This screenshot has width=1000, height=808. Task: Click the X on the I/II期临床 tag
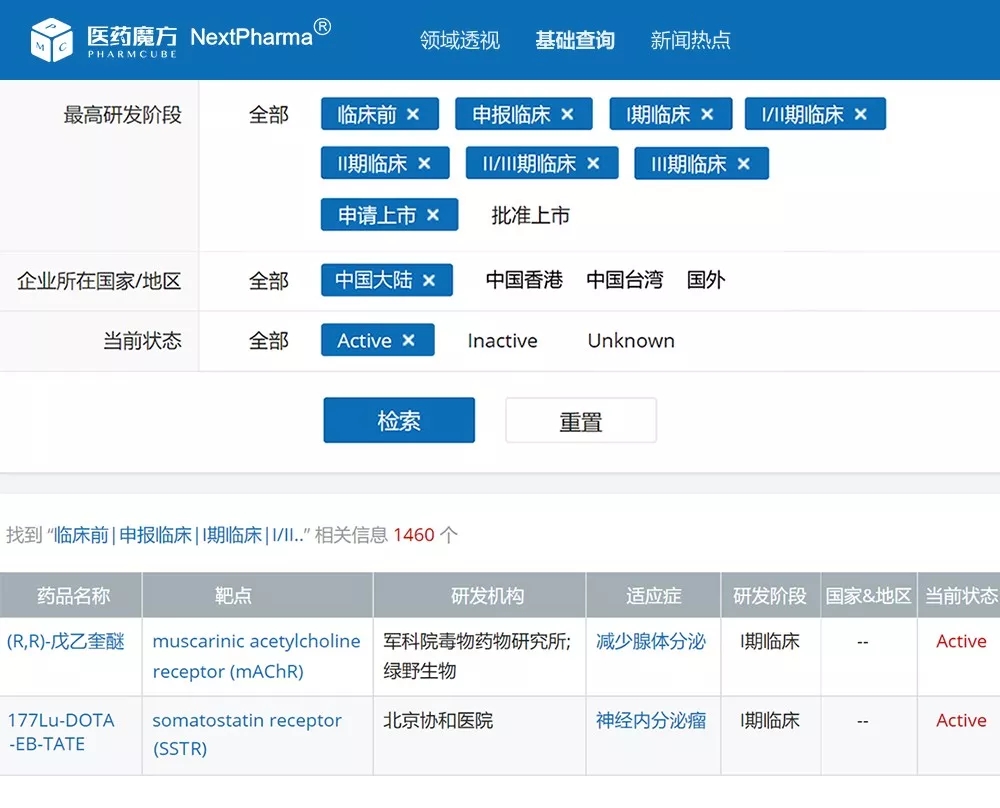tap(860, 115)
